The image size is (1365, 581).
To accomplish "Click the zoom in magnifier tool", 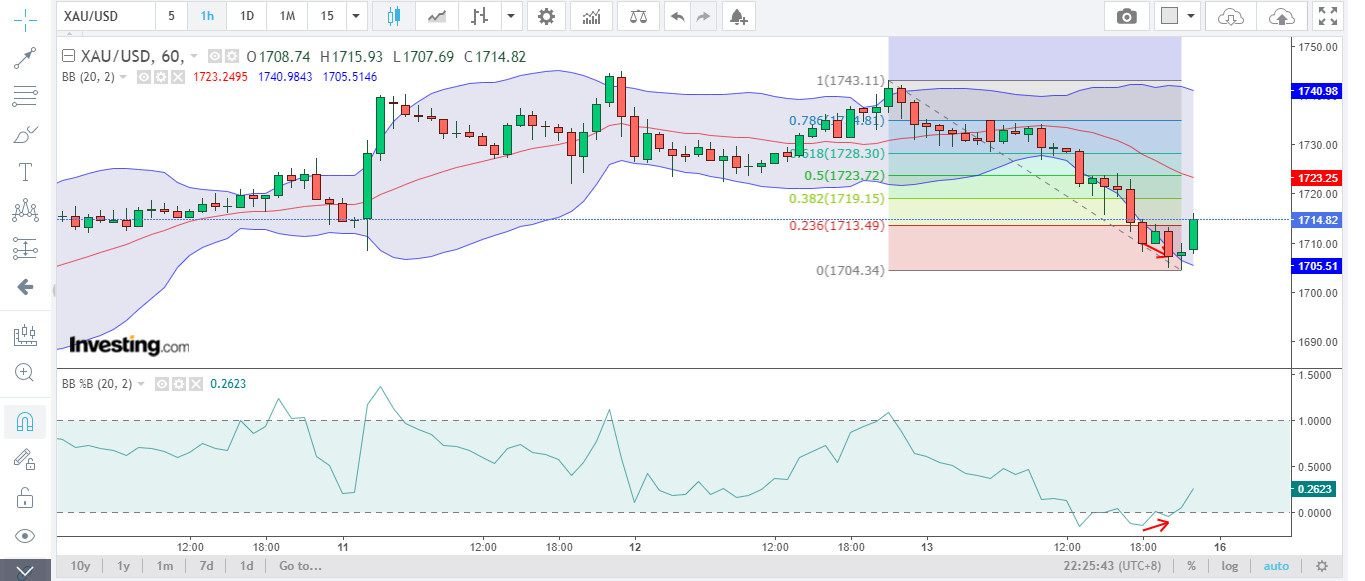I will [25, 372].
